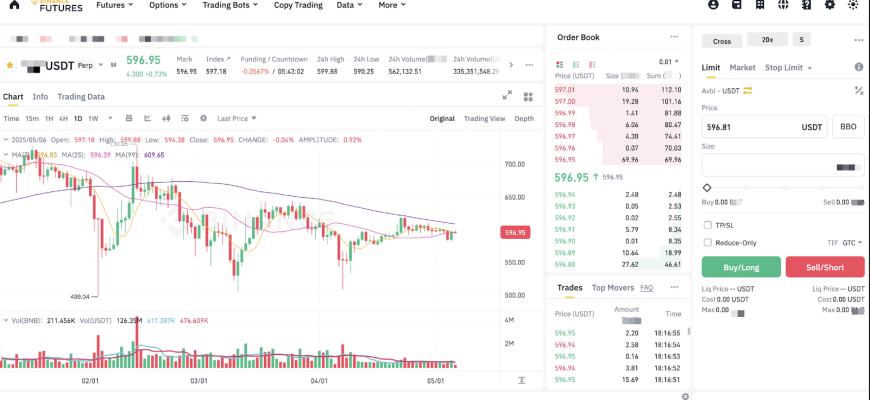This screenshot has height=400, width=870.
Task: Click the order size slider handle
Action: 707,187
